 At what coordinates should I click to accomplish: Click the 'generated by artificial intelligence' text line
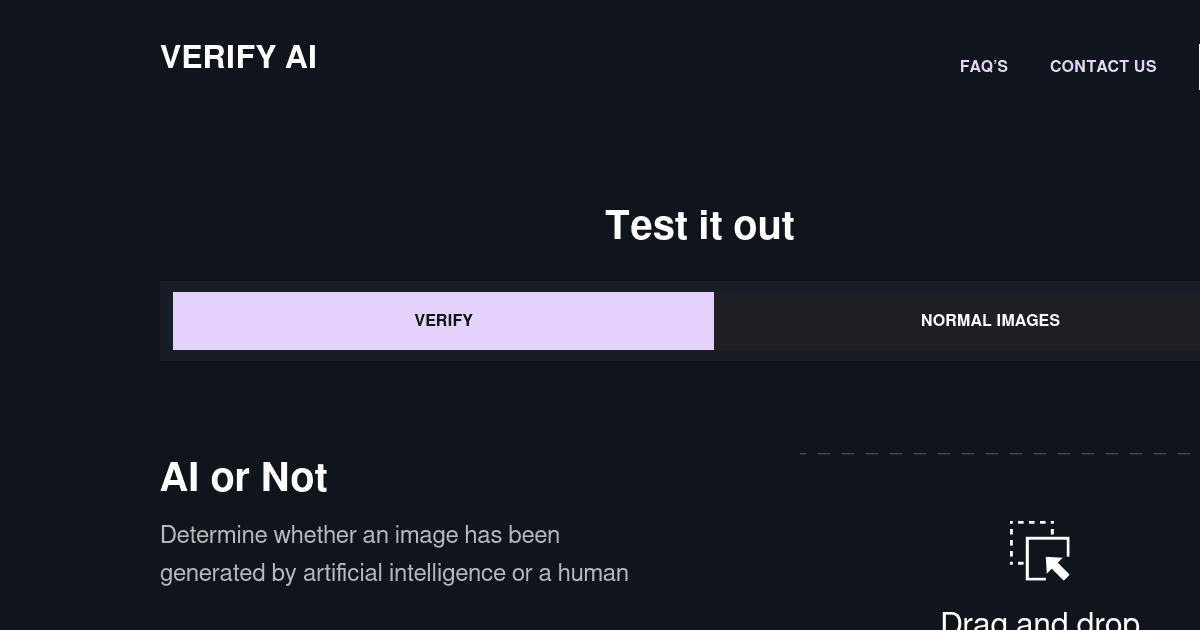(x=394, y=573)
